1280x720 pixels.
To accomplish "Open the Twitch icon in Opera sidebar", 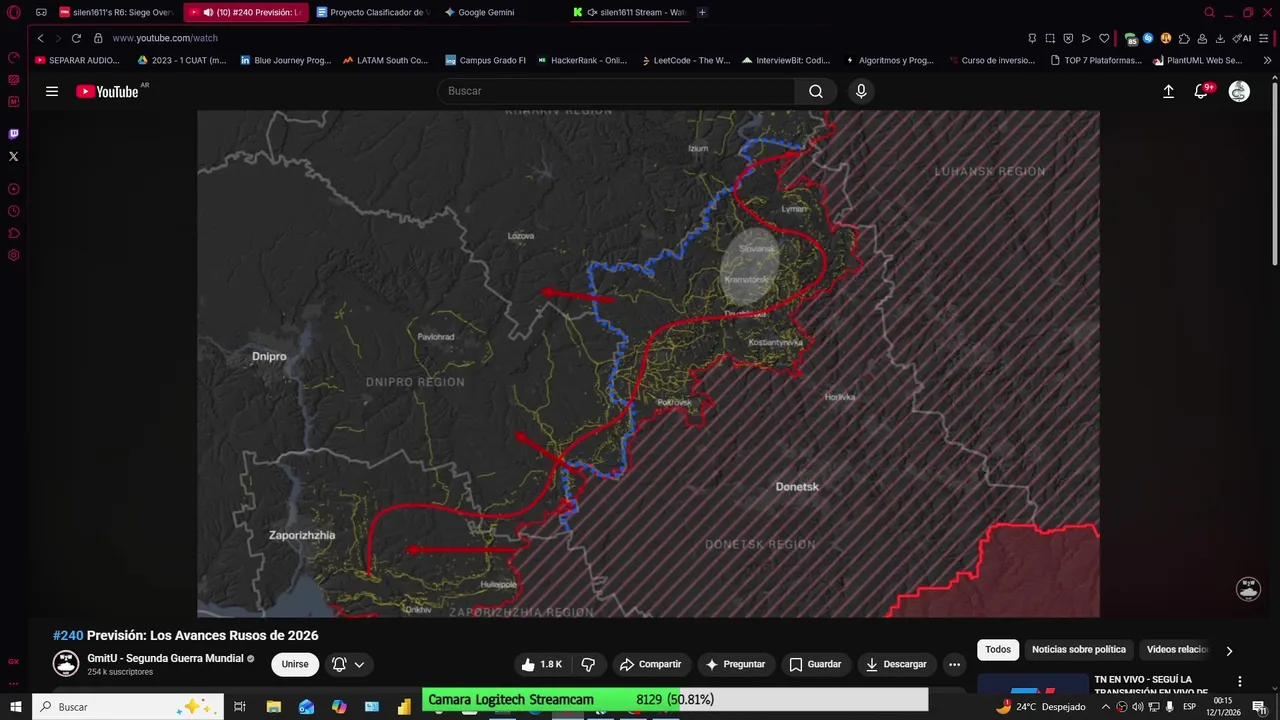I will point(13,134).
